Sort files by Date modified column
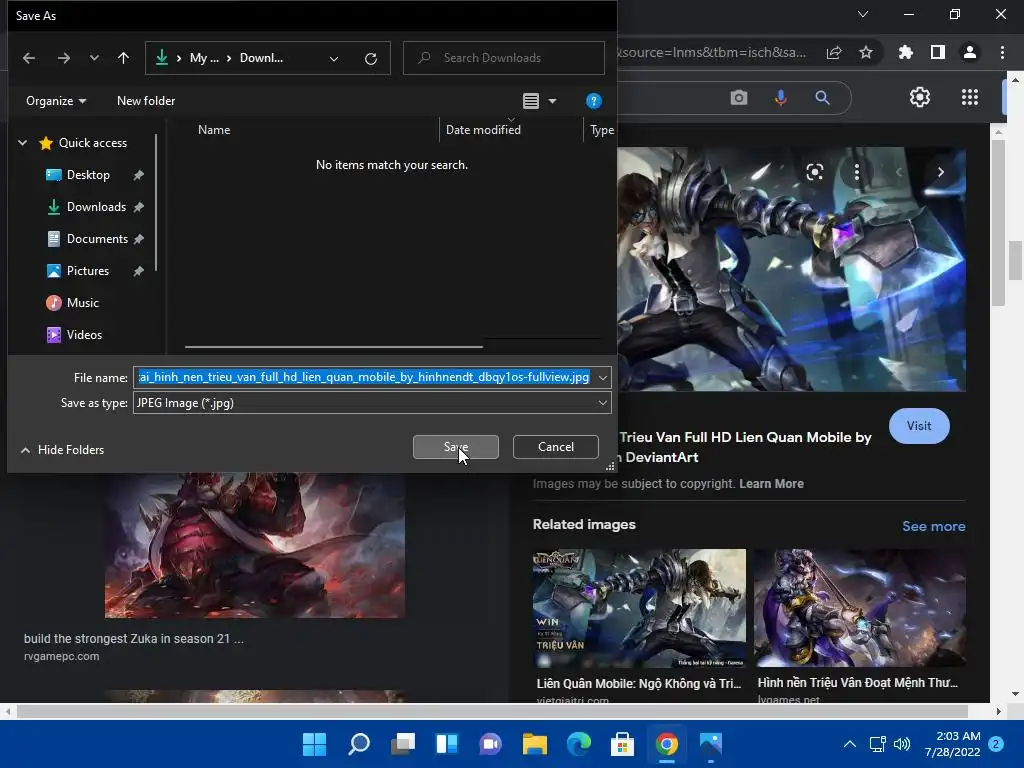 483,130
